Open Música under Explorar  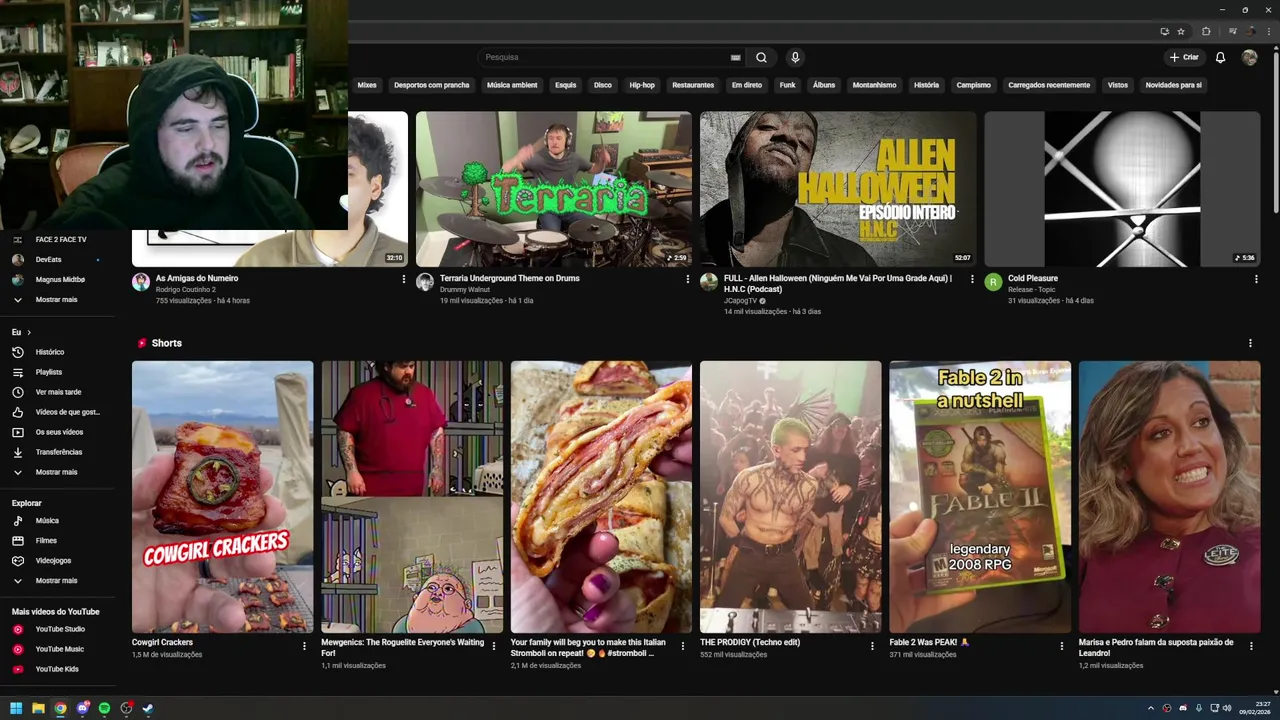coord(47,521)
